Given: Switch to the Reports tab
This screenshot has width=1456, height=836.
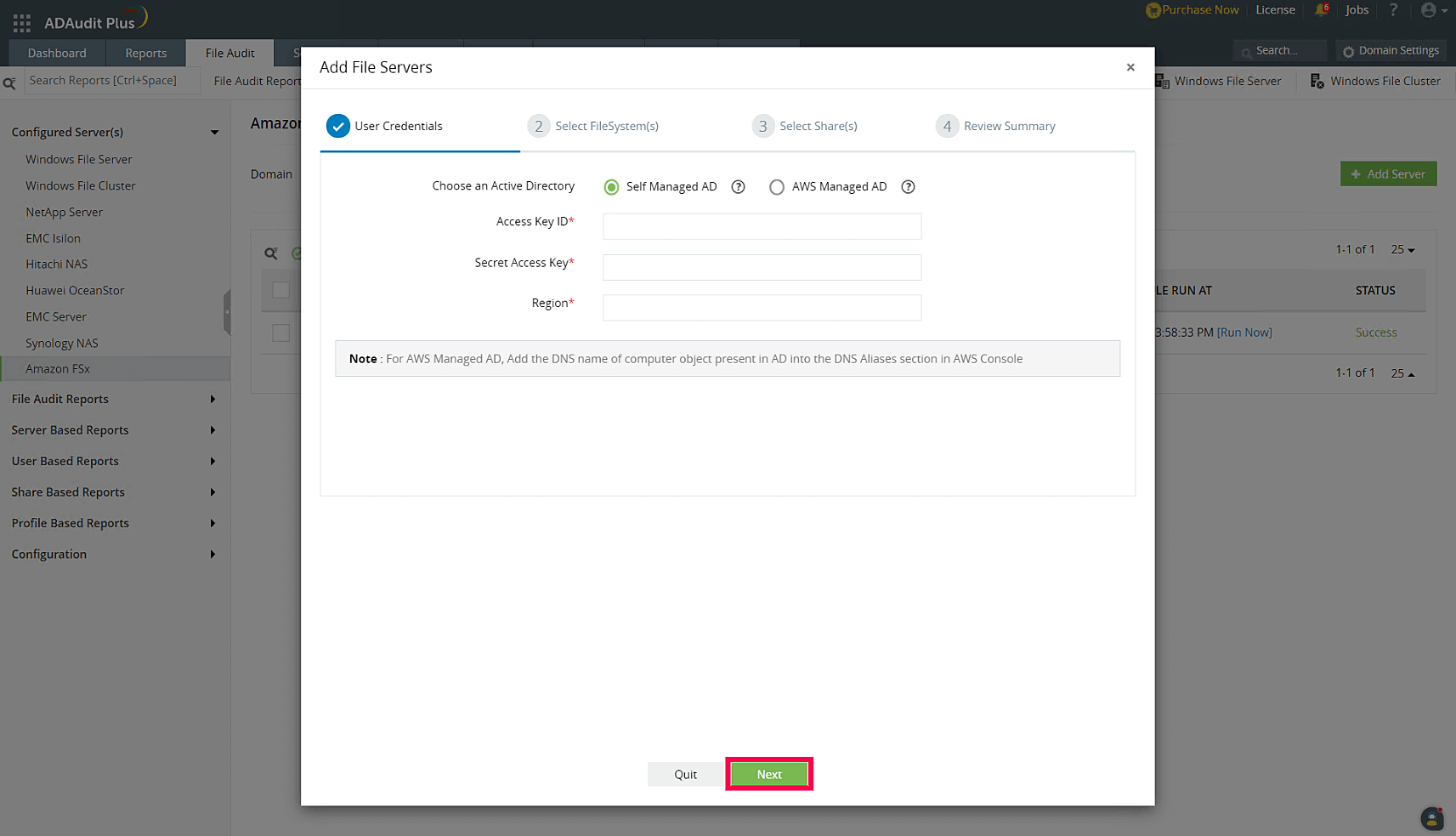Looking at the screenshot, I should 144,52.
